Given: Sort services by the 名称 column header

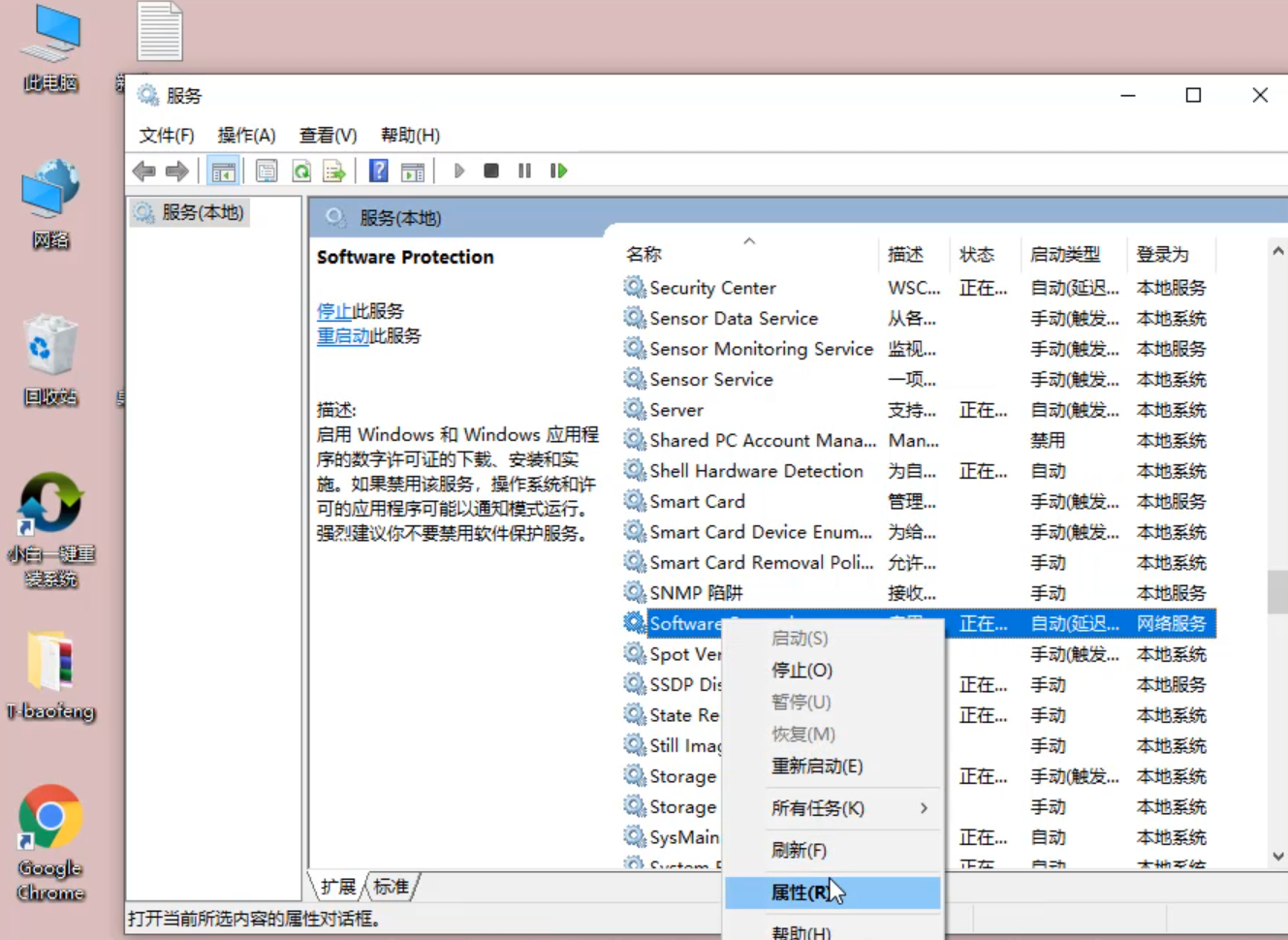Looking at the screenshot, I should click(x=644, y=255).
